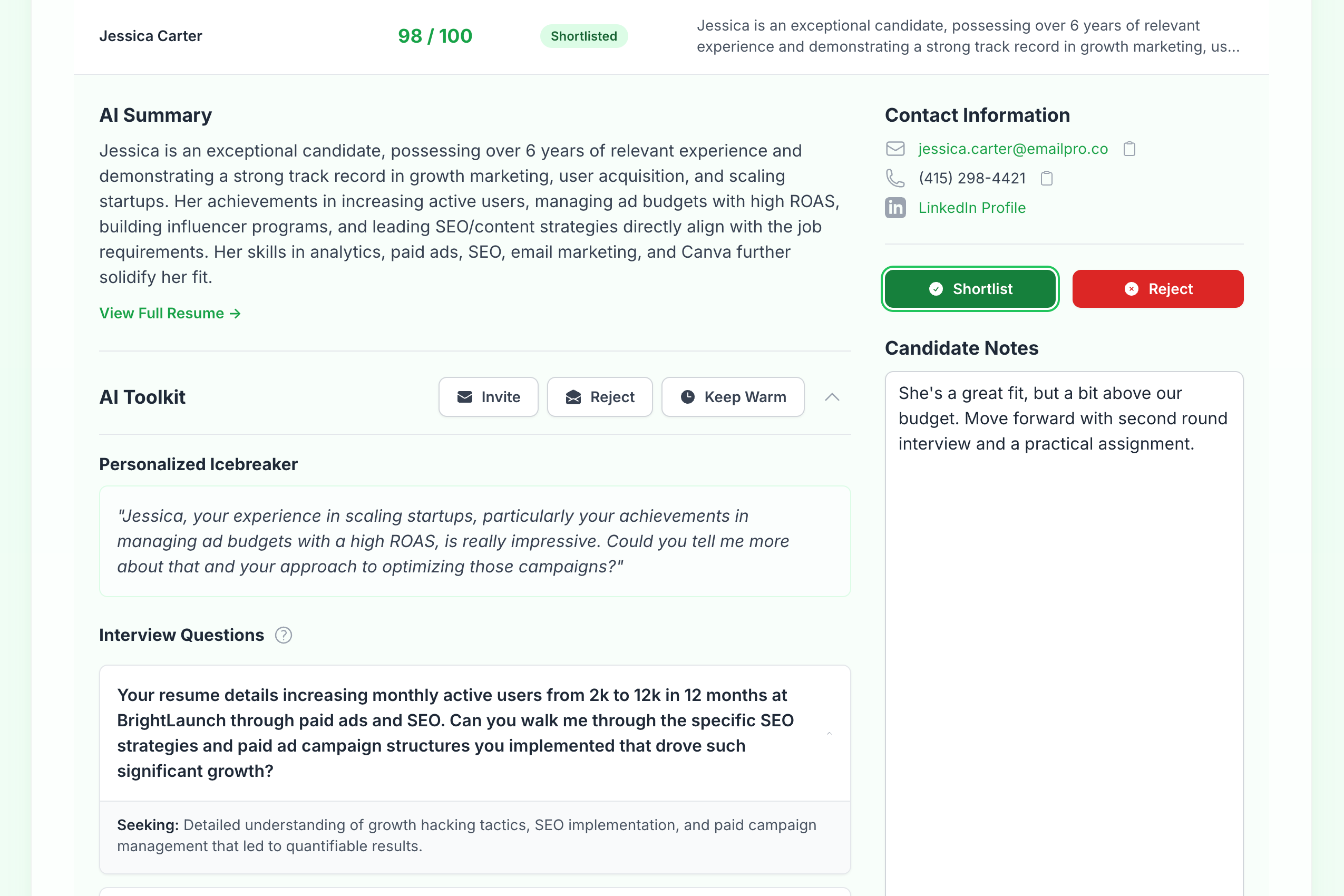Screen dimensions: 1344x896
Task: Open jessica.carter@emailpro.co email link
Action: point(1012,149)
